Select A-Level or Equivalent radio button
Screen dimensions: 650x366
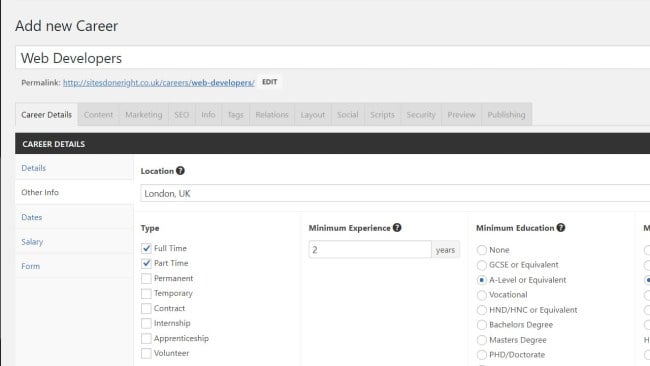[482, 280]
